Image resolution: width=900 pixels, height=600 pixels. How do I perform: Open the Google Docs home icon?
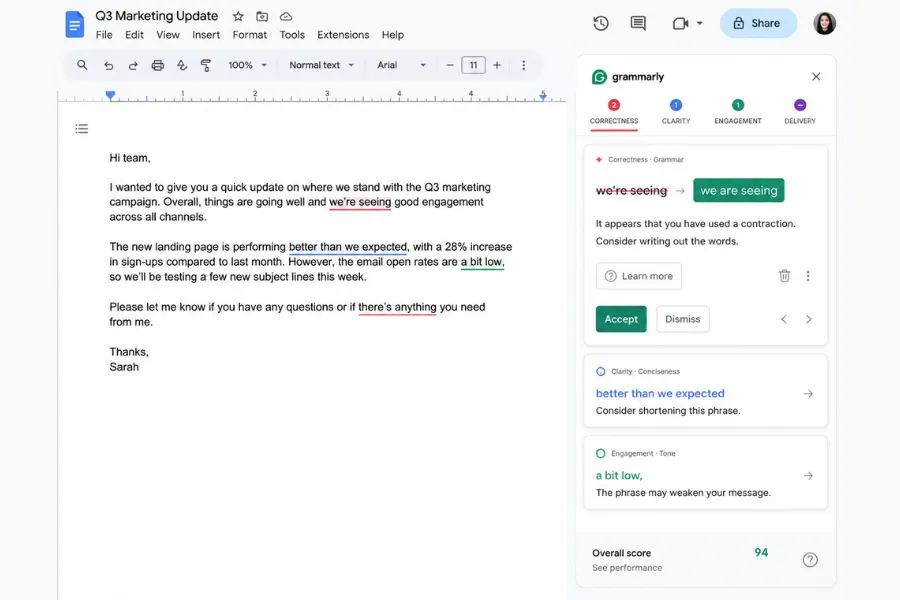(75, 25)
